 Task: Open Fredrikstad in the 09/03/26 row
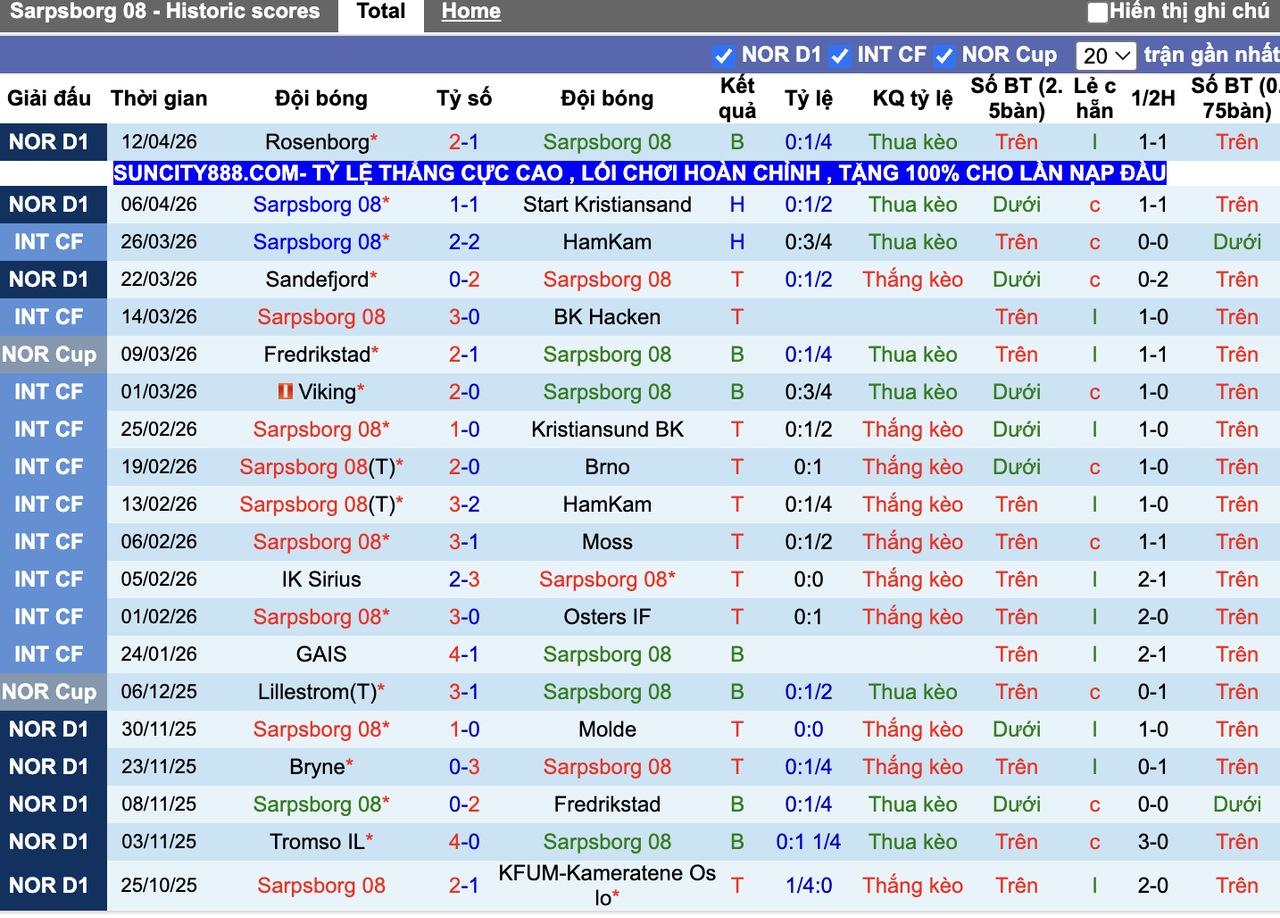tap(317, 355)
